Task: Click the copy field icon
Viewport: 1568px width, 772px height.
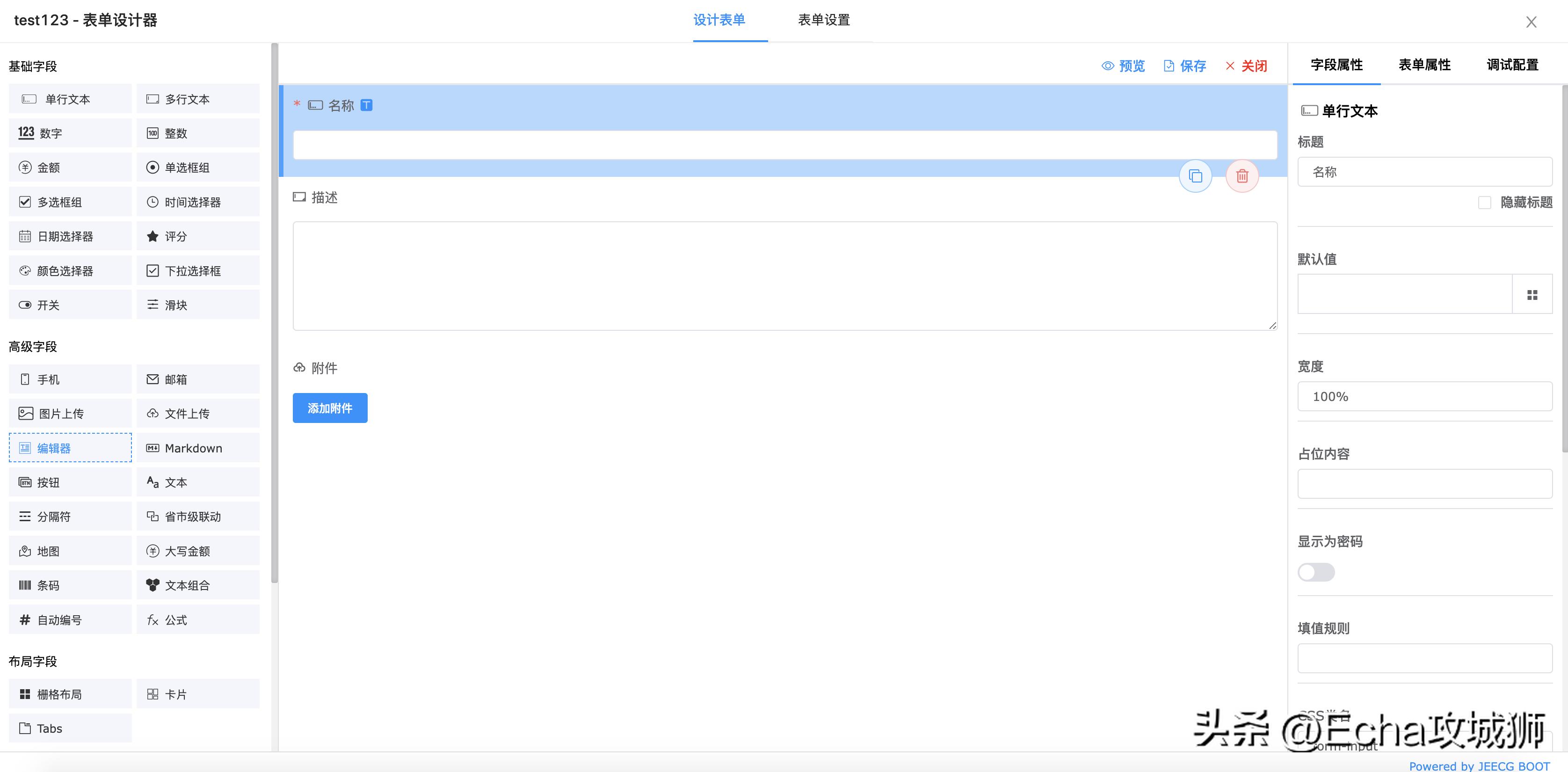Action: tap(1195, 176)
